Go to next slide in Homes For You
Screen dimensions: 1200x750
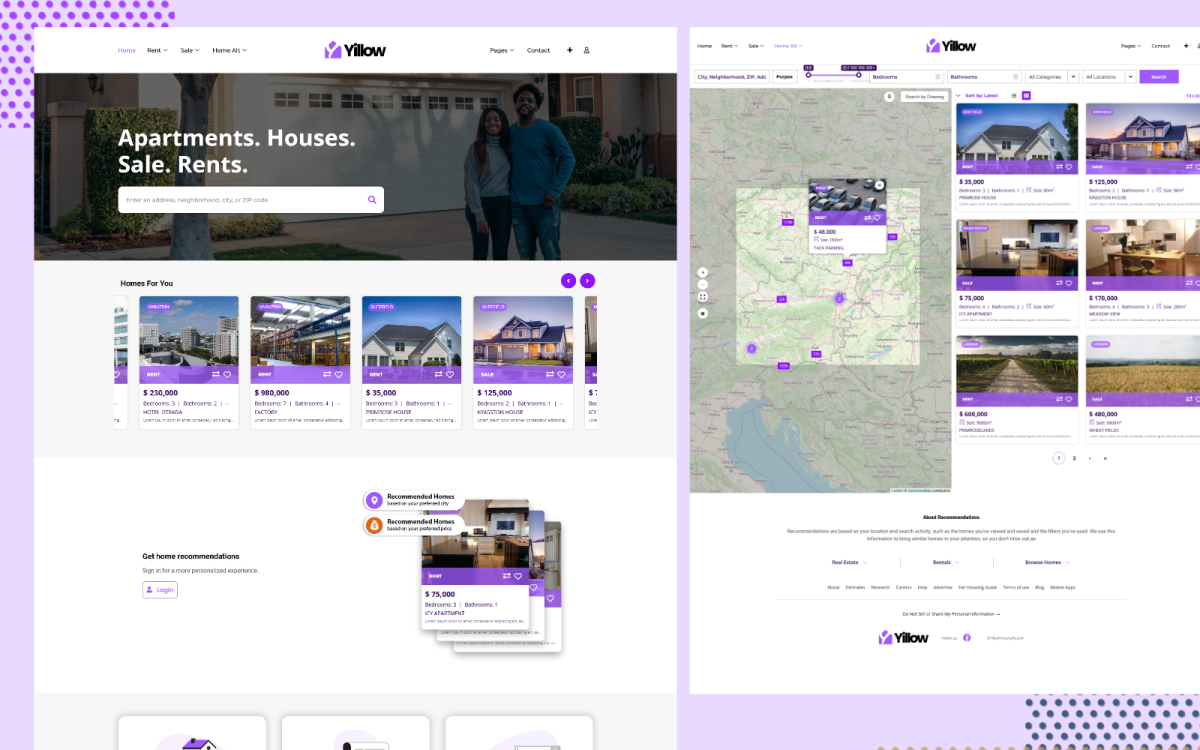pos(587,281)
